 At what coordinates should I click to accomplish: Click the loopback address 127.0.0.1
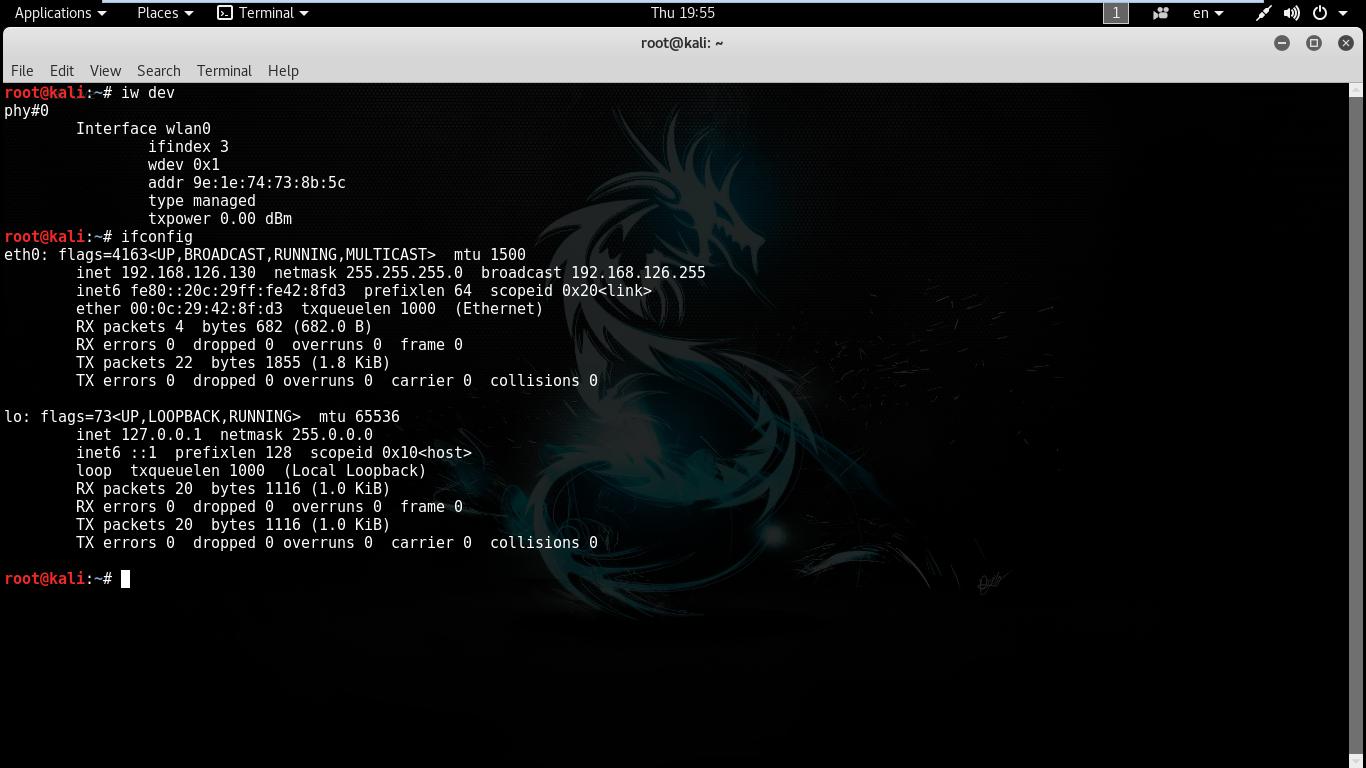click(161, 435)
